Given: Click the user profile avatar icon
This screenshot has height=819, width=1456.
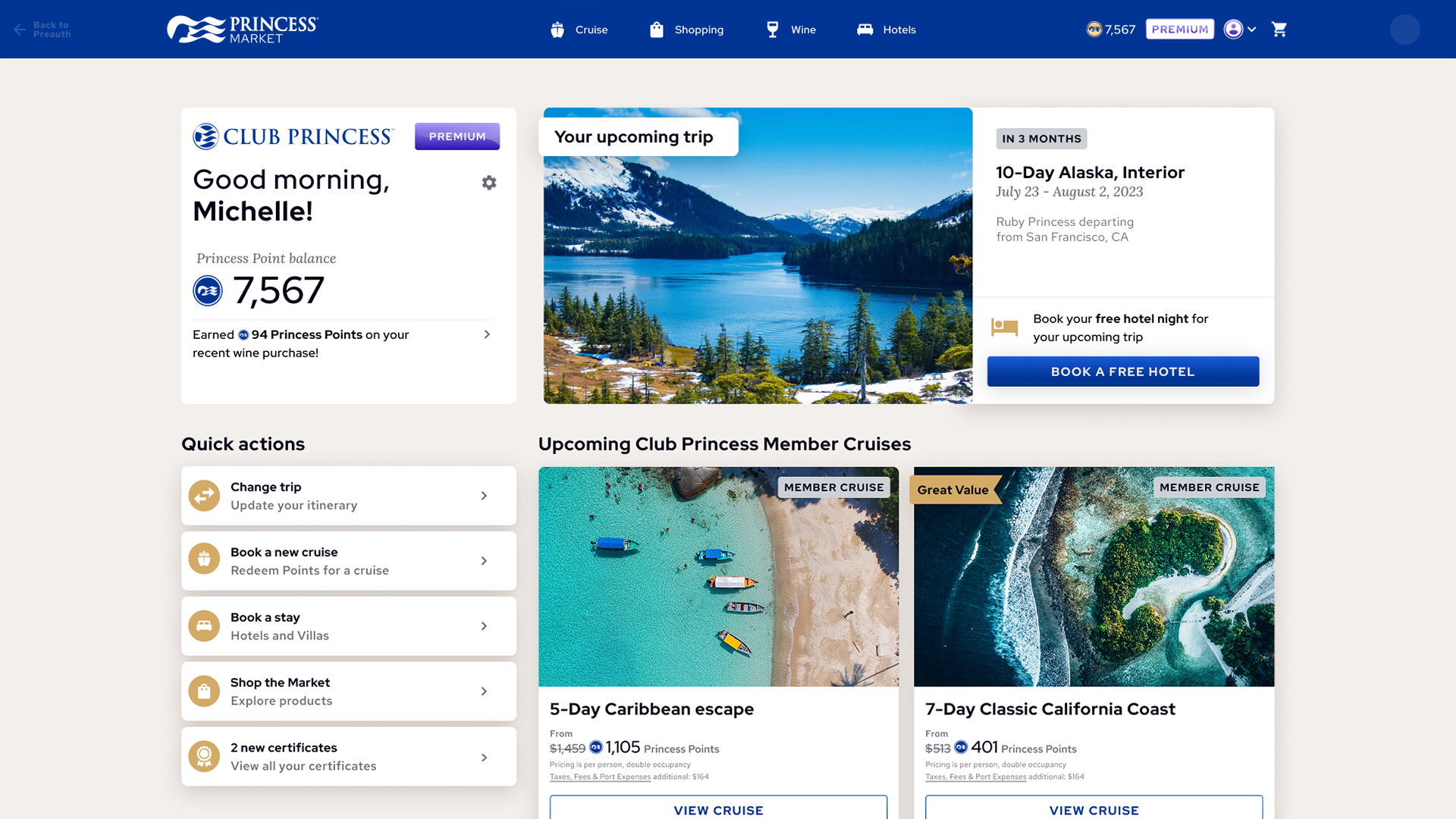Looking at the screenshot, I should click(1233, 30).
